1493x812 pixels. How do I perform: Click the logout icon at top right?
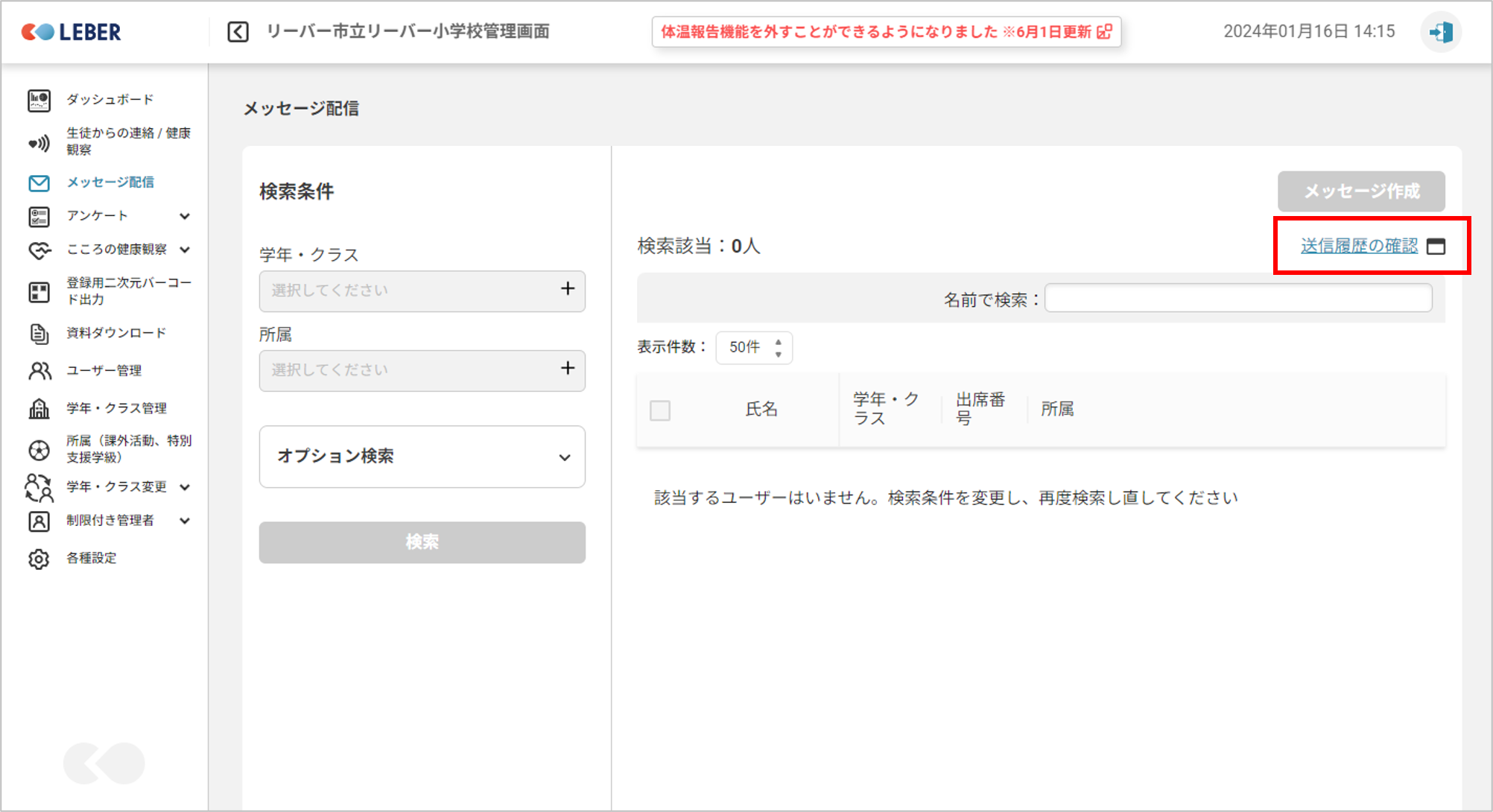click(x=1441, y=32)
